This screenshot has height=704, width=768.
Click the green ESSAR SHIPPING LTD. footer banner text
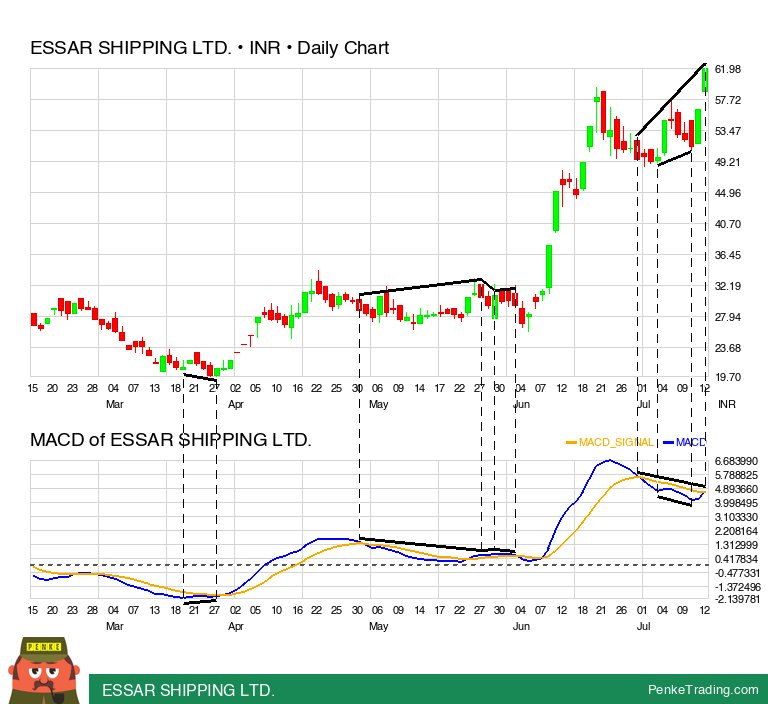pyautogui.click(x=188, y=690)
